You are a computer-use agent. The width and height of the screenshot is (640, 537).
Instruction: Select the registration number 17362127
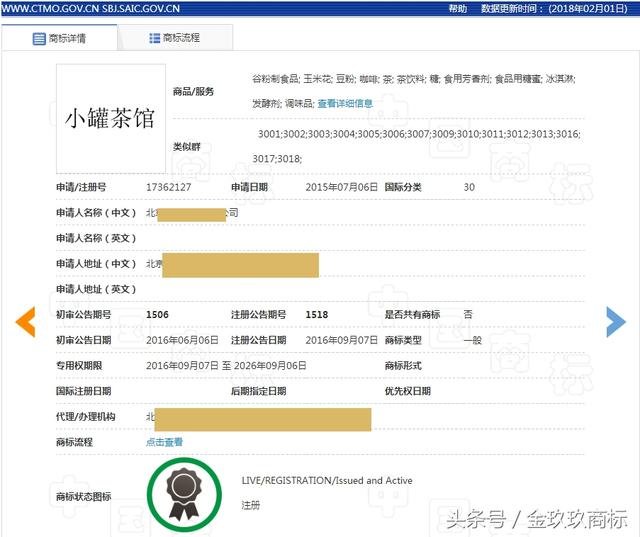169,187
